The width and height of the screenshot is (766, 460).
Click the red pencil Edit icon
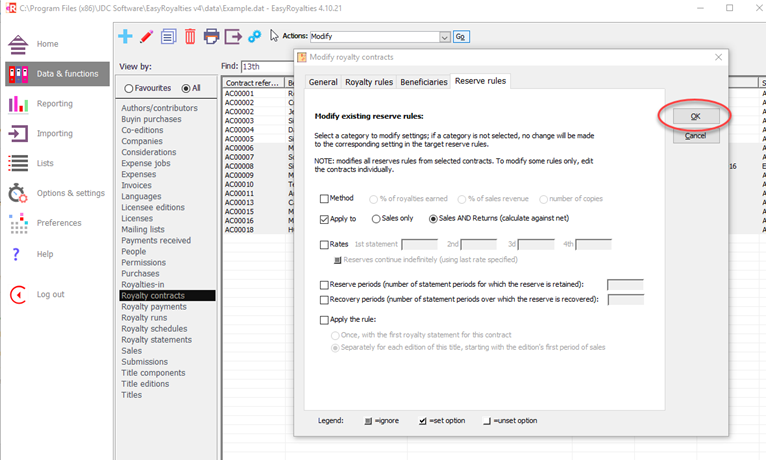147,36
